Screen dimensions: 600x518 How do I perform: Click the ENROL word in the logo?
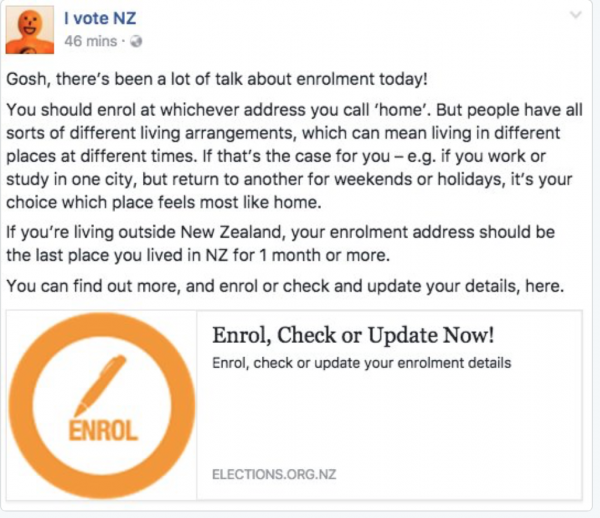click(x=103, y=432)
